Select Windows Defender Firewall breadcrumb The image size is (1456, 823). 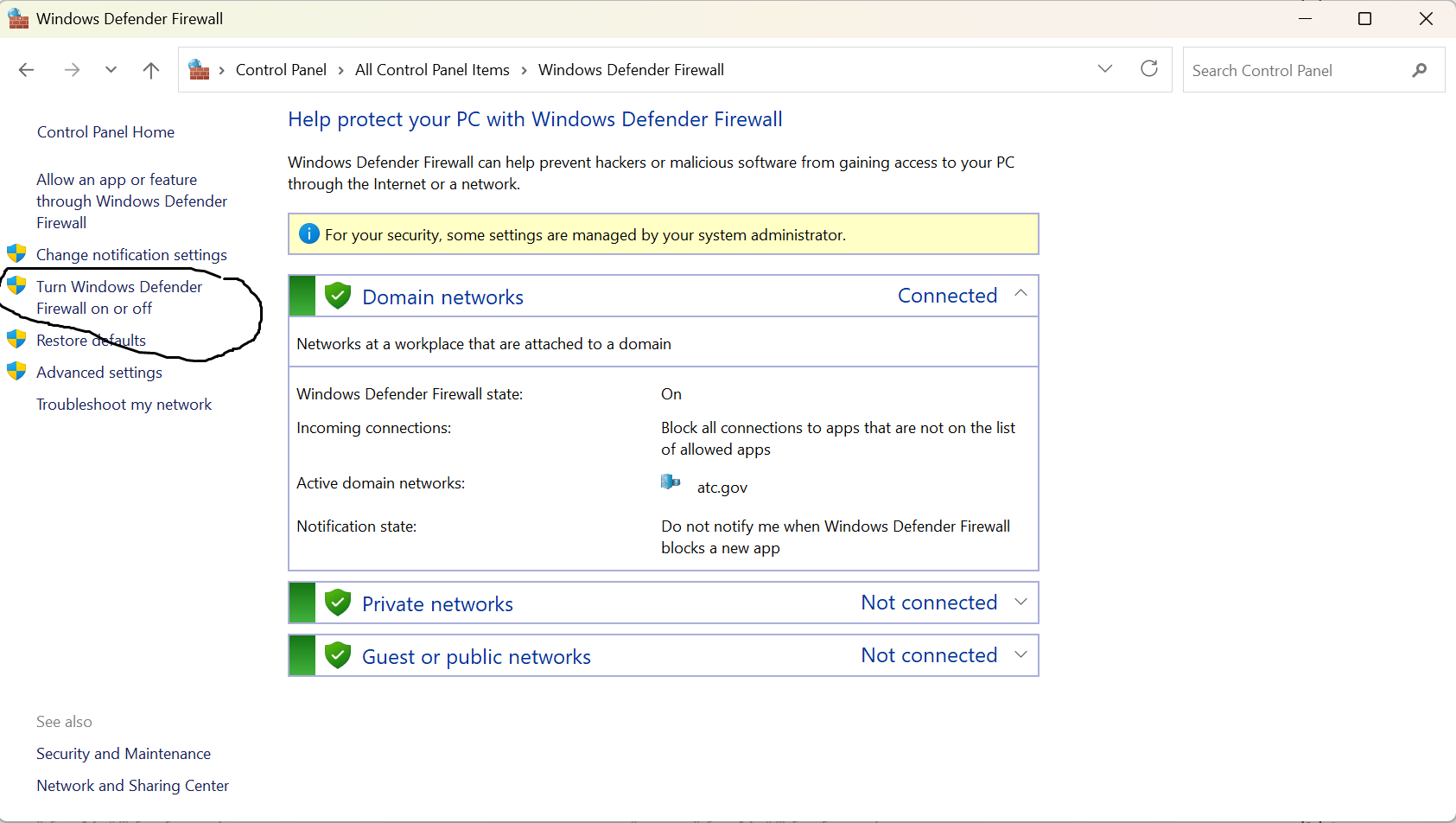[631, 70]
